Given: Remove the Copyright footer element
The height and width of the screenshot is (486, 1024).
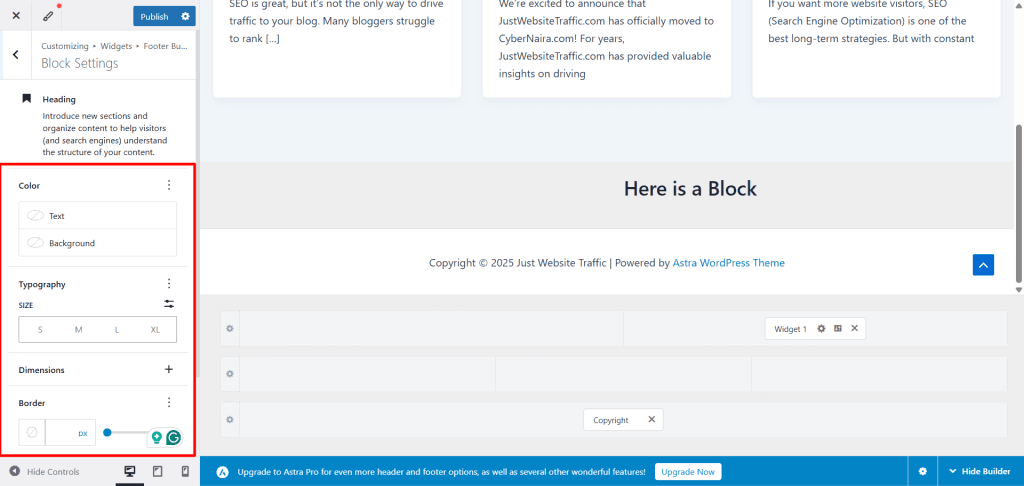Looking at the screenshot, I should (x=651, y=420).
